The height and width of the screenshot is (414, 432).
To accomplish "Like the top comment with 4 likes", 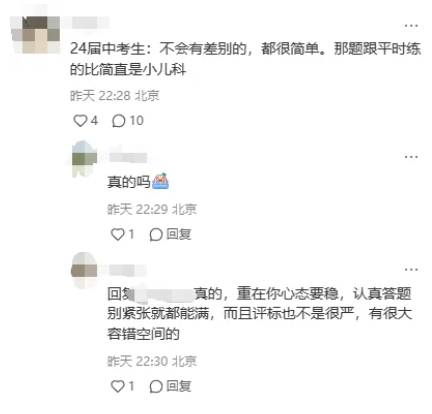I will coord(80,121).
